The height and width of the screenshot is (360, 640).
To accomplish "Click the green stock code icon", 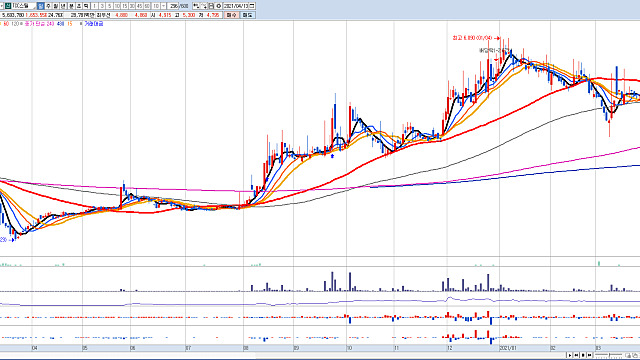I will pos(8,6).
